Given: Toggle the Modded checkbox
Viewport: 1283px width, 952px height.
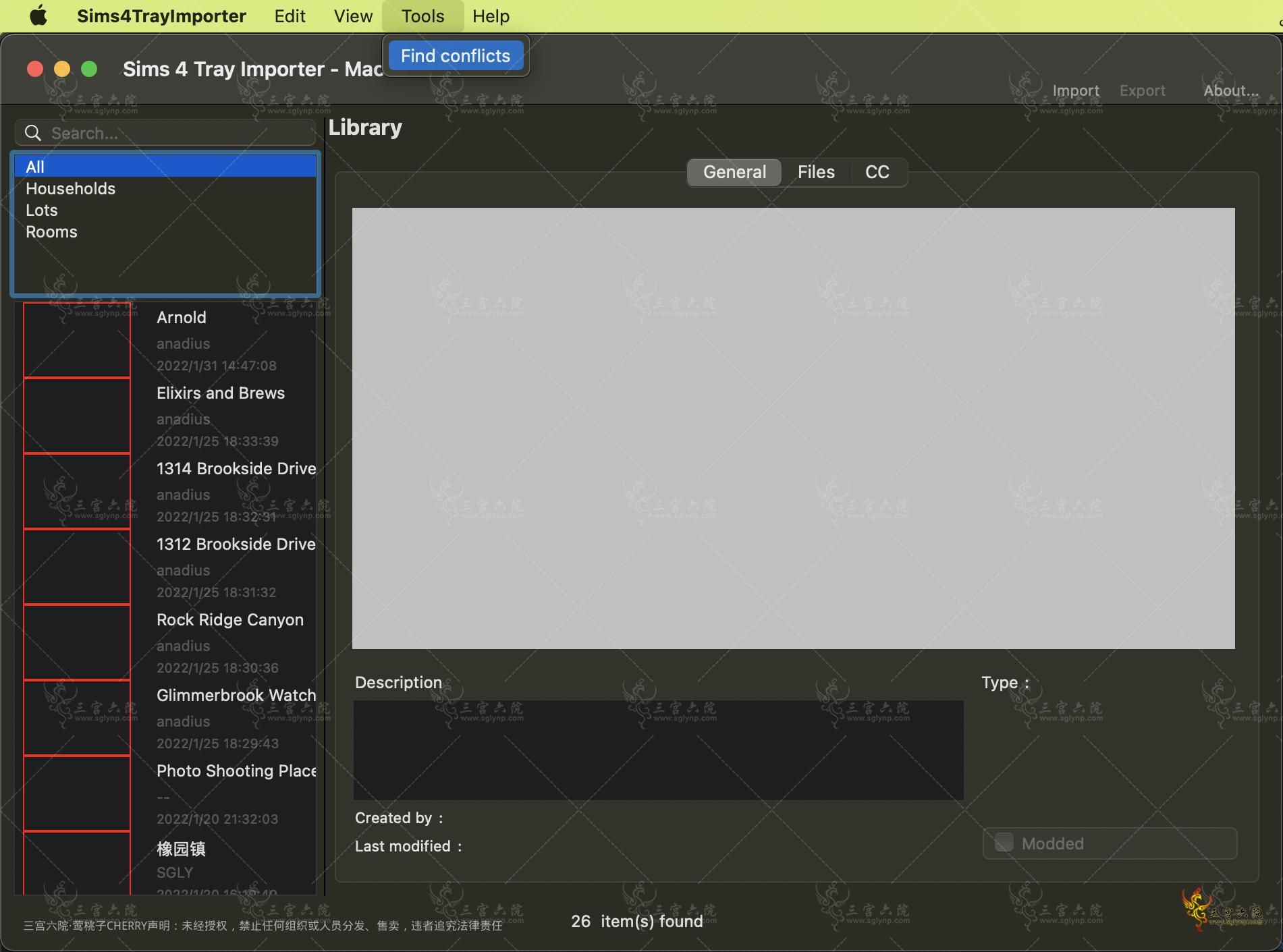Looking at the screenshot, I should pyautogui.click(x=1004, y=842).
